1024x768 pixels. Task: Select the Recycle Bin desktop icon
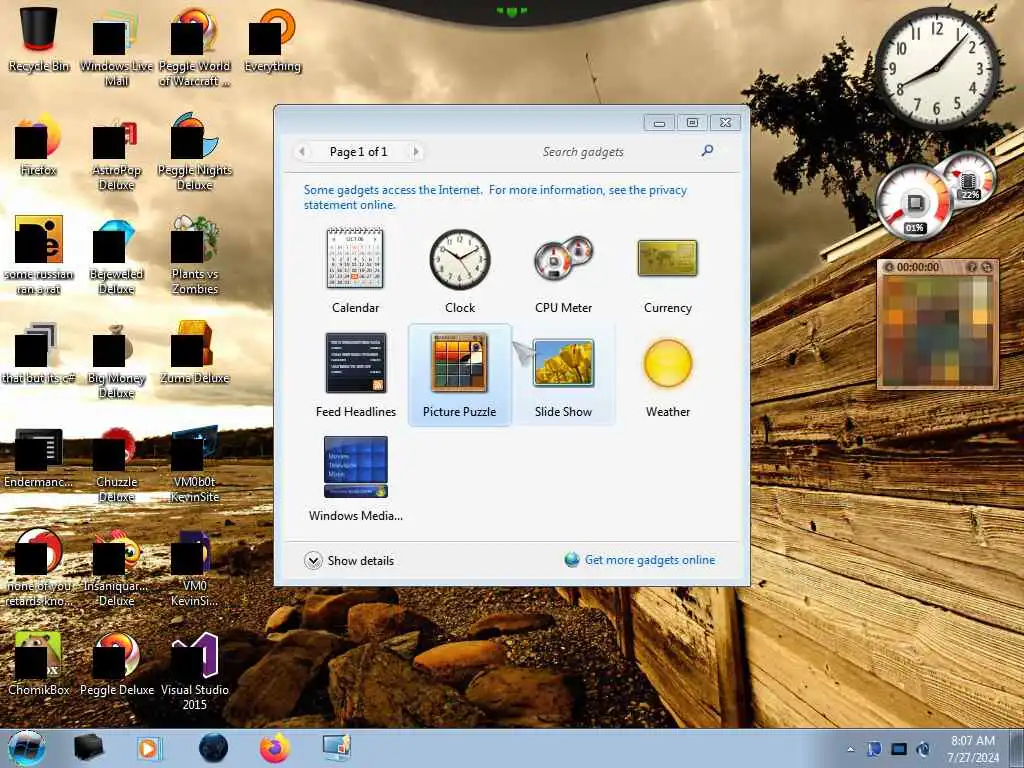point(39,39)
